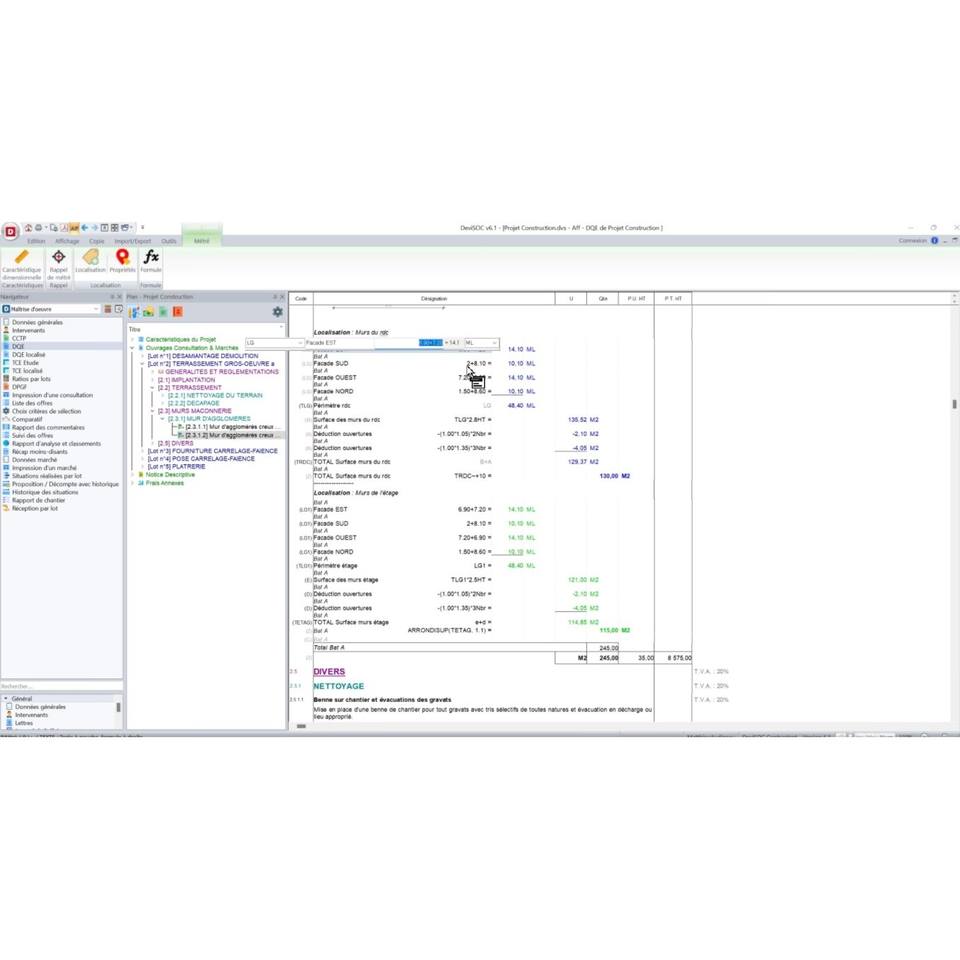Viewport: 960px width, 960px height.
Task: Open the ML unit dropdown
Action: point(493,343)
